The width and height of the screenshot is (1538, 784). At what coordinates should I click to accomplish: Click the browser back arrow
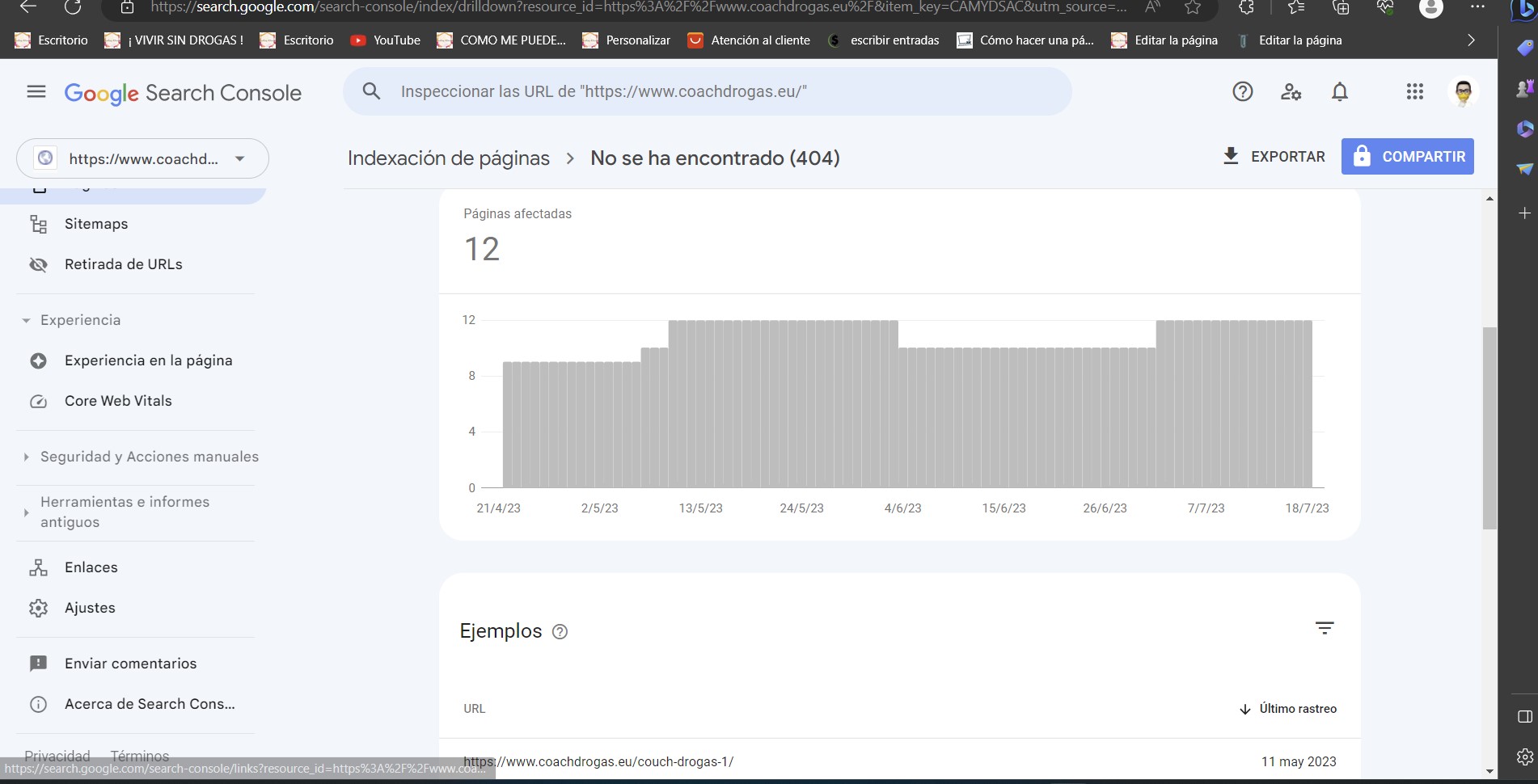click(28, 7)
